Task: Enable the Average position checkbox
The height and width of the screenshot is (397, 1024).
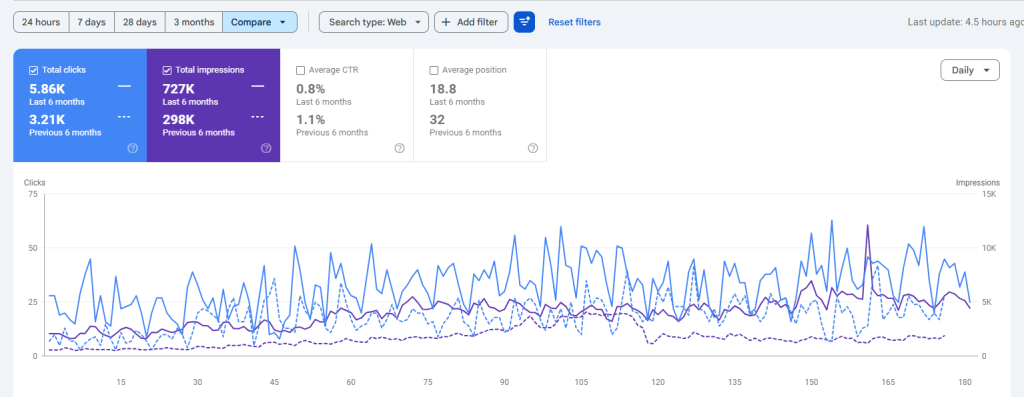Action: click(434, 70)
